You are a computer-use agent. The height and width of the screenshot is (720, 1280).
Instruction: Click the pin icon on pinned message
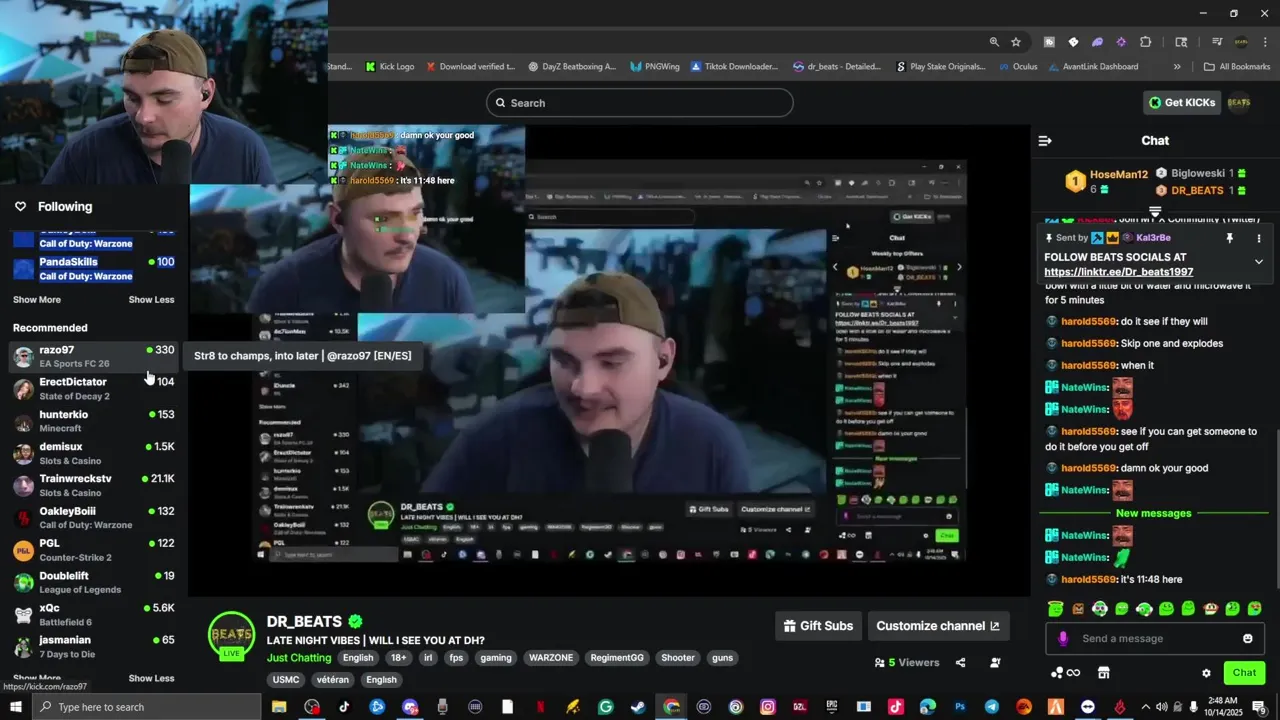[x=1230, y=238]
